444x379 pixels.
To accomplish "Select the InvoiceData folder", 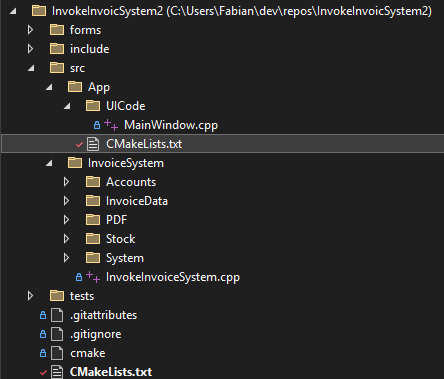I will (137, 201).
